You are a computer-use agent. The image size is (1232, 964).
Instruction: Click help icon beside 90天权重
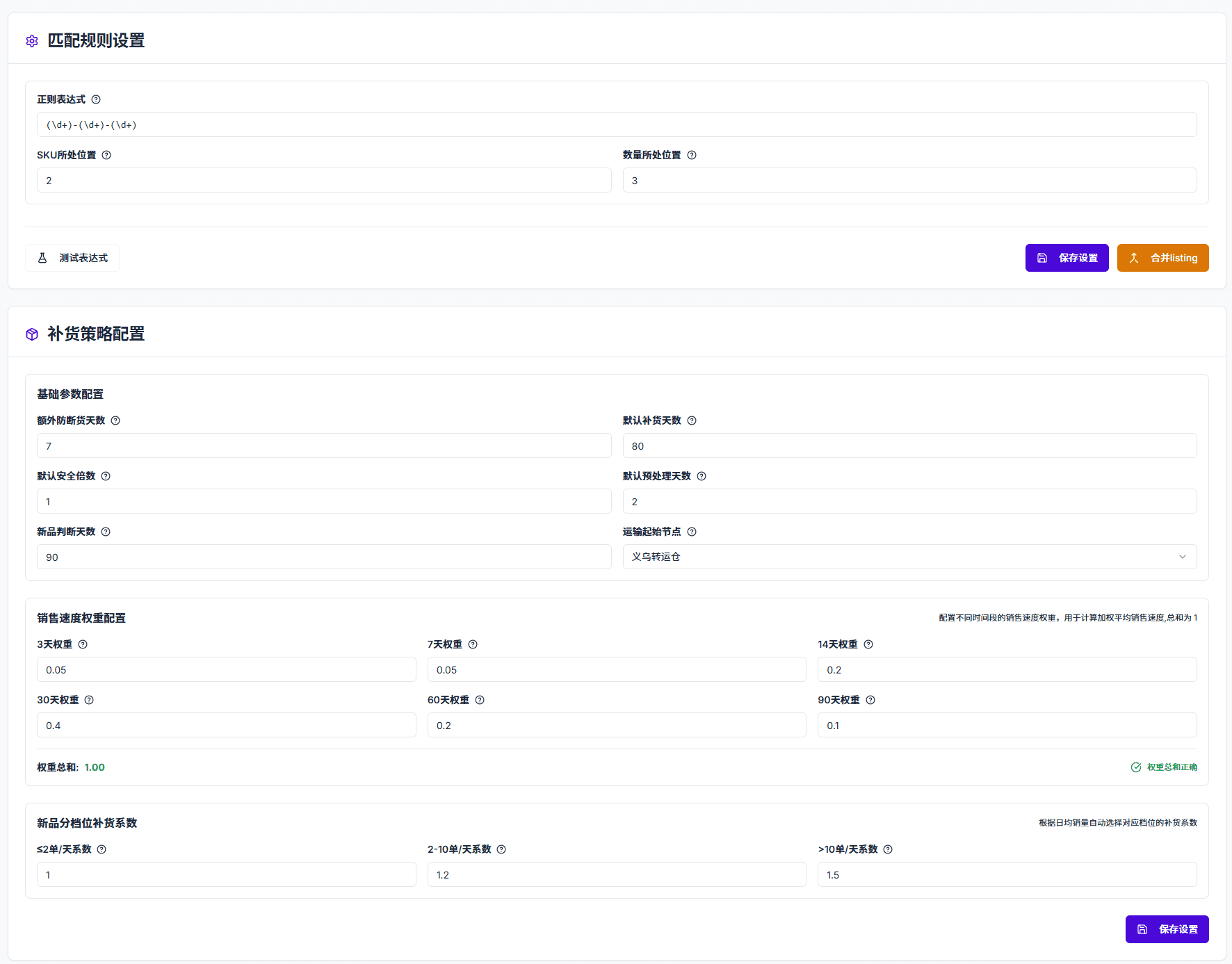coord(870,700)
